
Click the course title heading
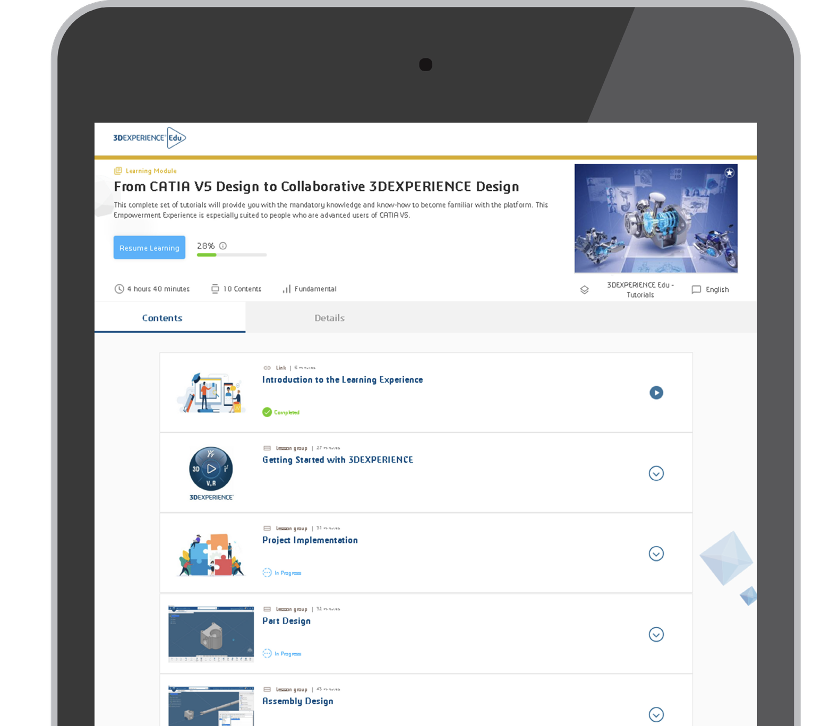click(317, 187)
